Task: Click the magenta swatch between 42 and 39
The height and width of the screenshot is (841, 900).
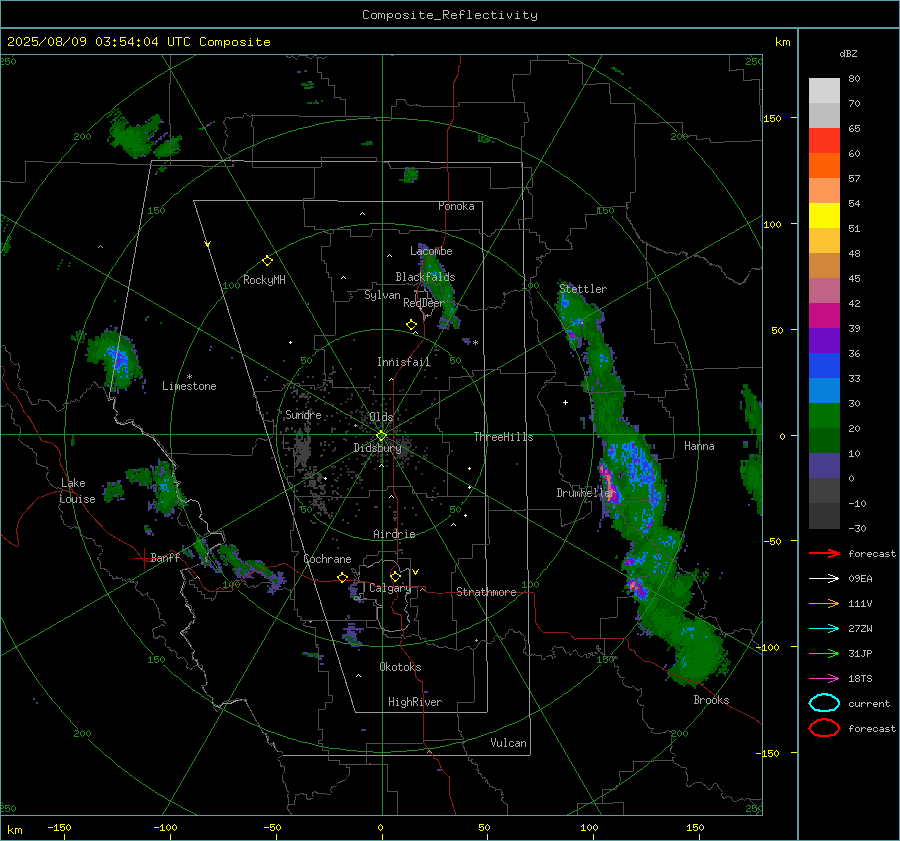Action: 824,316
